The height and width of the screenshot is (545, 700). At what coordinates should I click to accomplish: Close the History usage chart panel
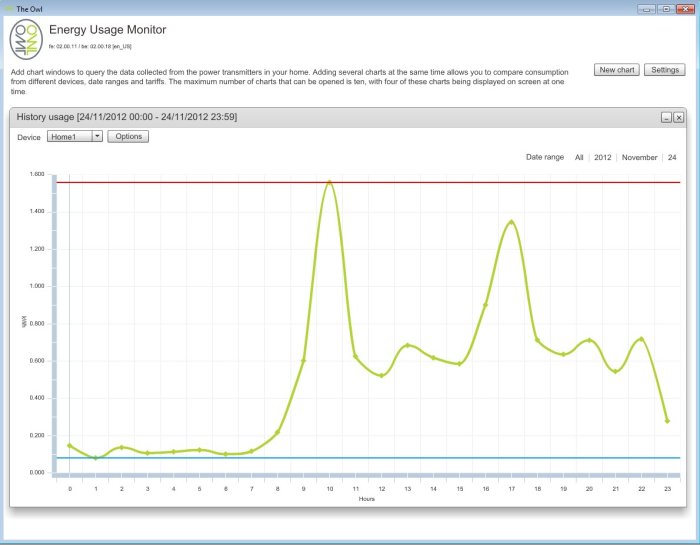(x=679, y=118)
